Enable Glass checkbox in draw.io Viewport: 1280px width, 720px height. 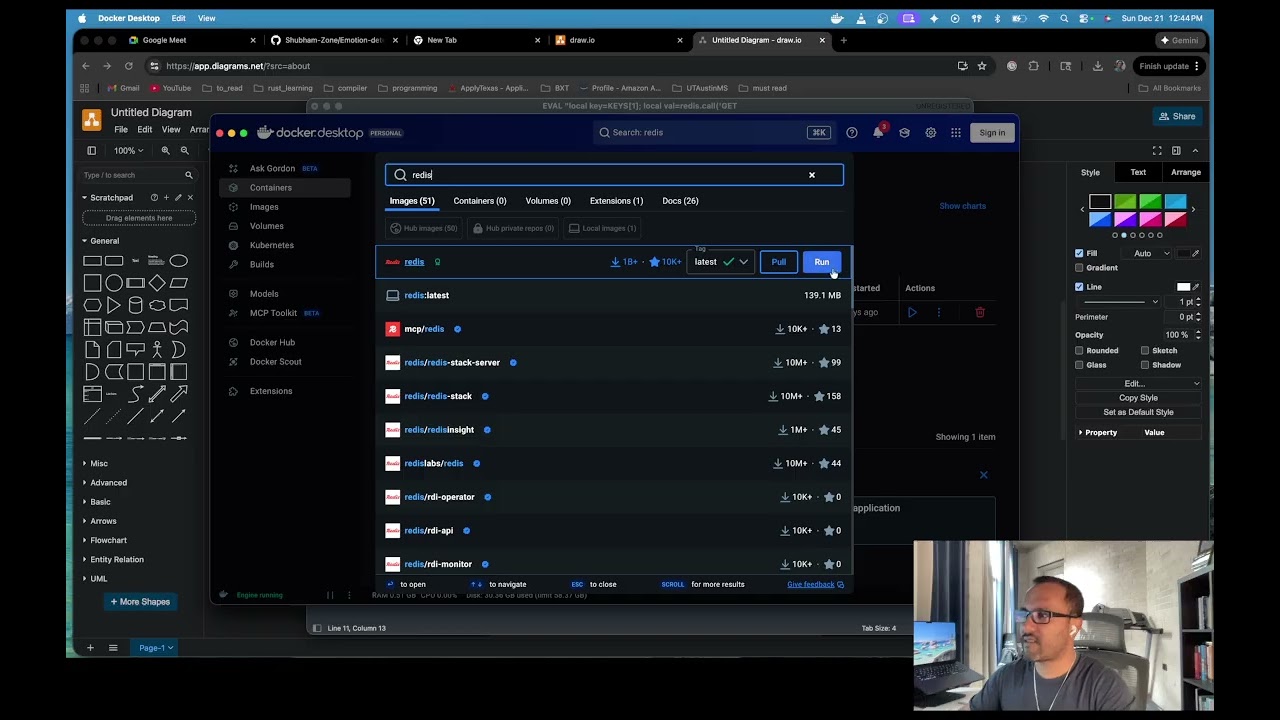[x=1079, y=365]
